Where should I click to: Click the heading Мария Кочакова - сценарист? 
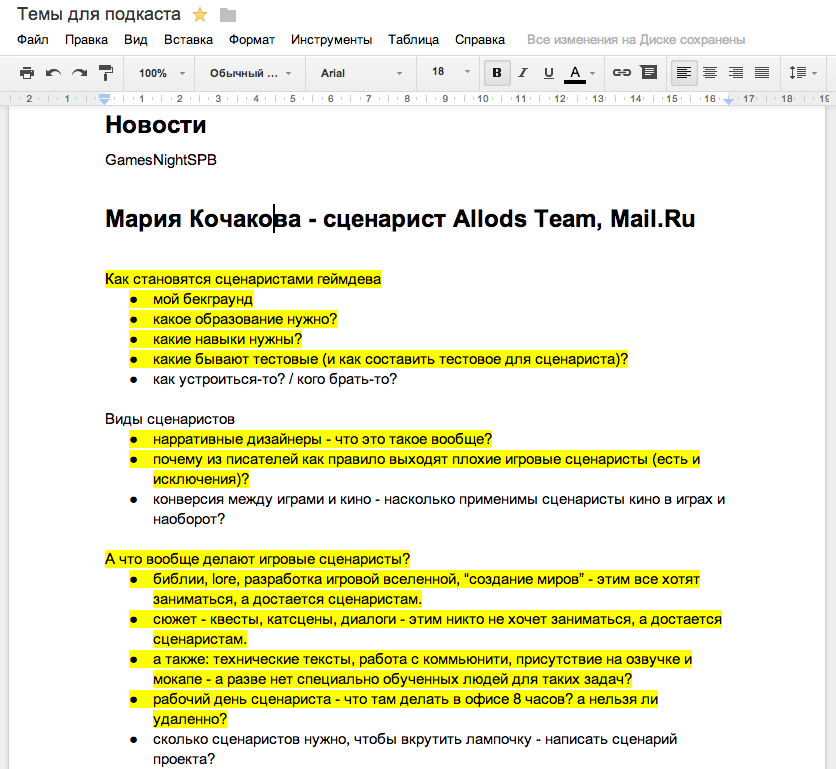(x=275, y=219)
